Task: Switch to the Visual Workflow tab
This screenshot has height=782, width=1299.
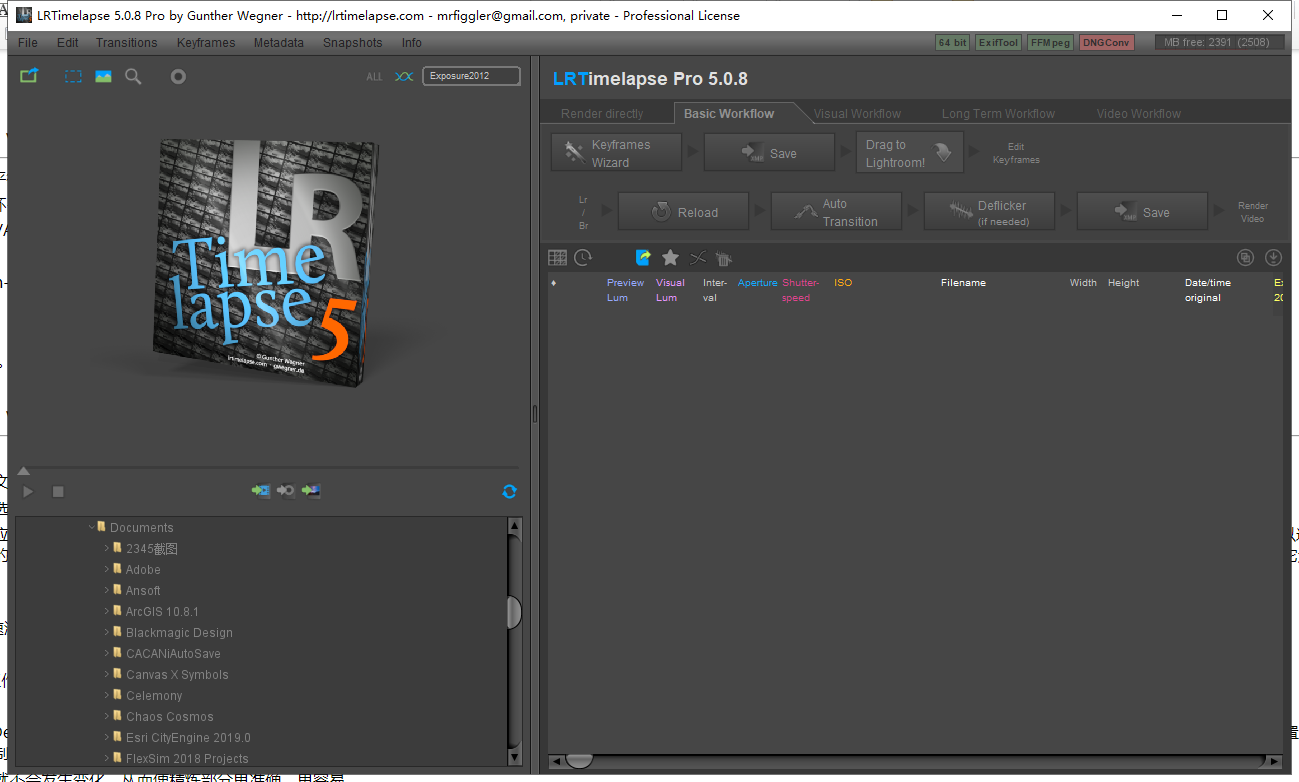Action: click(857, 114)
